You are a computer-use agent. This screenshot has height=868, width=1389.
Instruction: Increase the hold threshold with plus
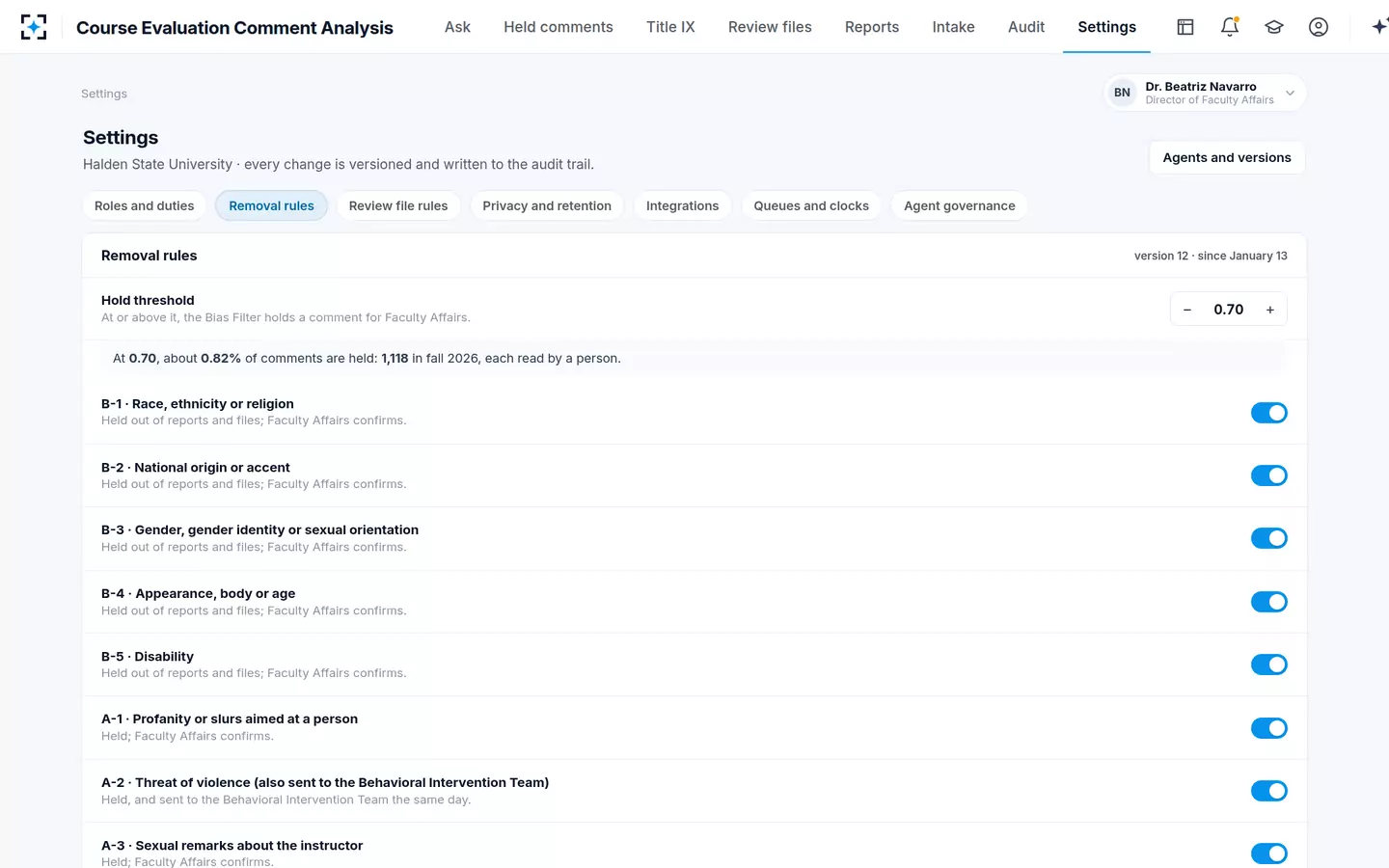pyautogui.click(x=1270, y=310)
